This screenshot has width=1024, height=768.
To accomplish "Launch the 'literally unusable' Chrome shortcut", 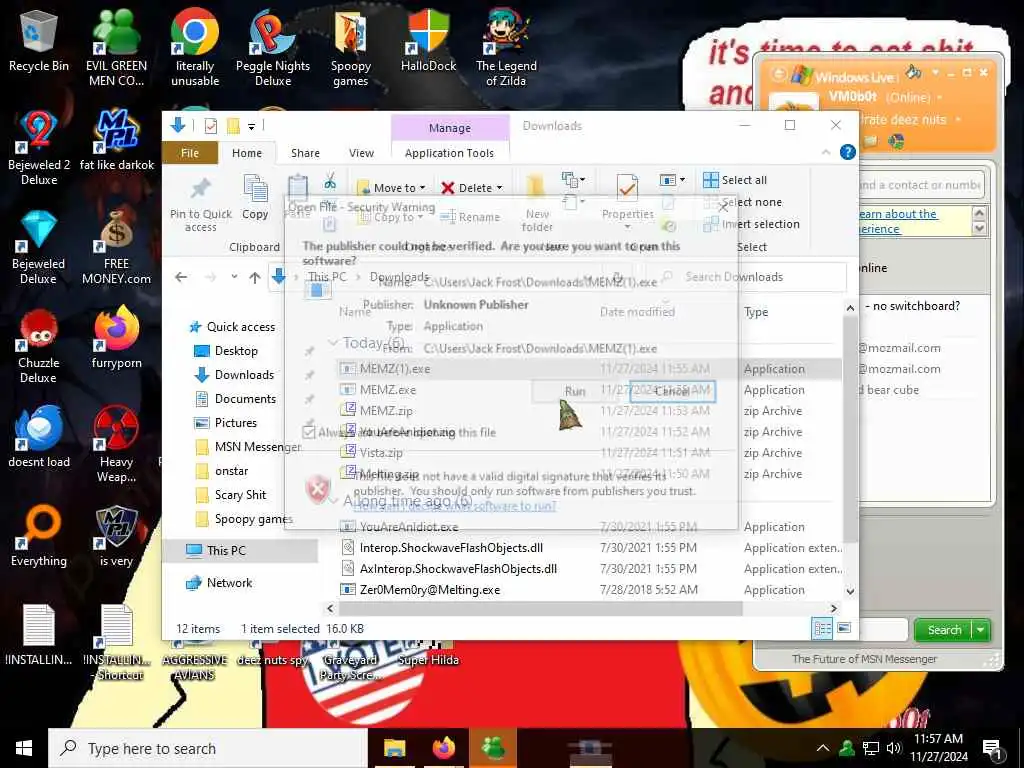I will (x=195, y=46).
